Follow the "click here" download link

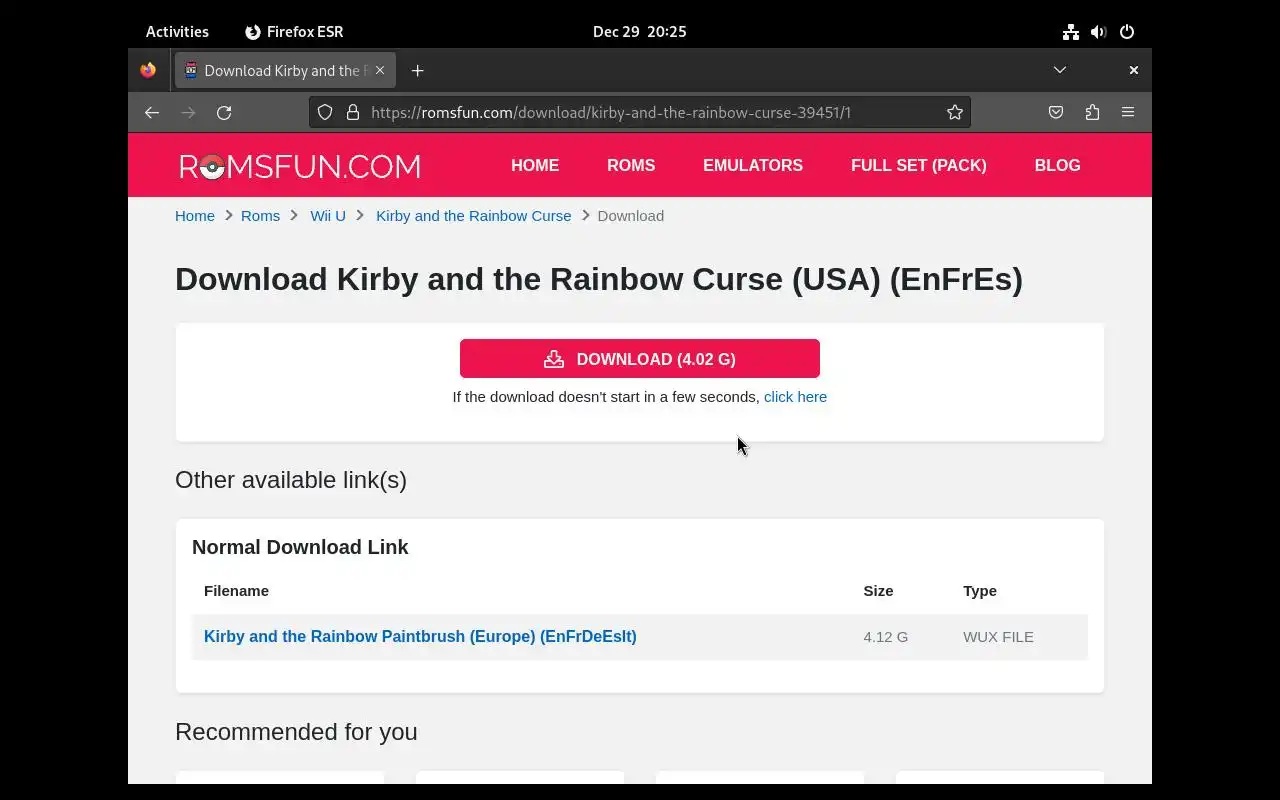[795, 397]
